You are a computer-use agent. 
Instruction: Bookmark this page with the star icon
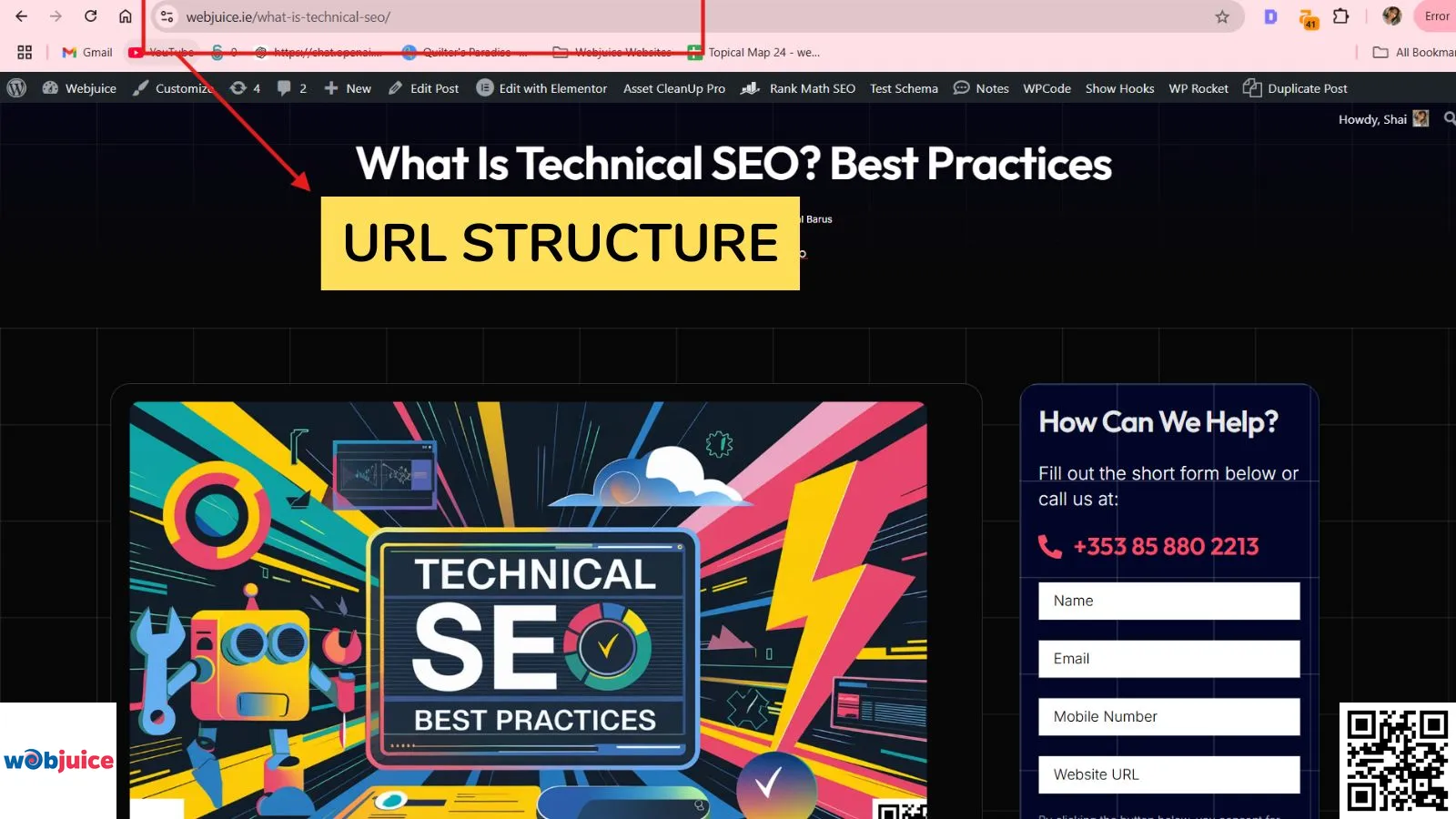coord(1222,16)
